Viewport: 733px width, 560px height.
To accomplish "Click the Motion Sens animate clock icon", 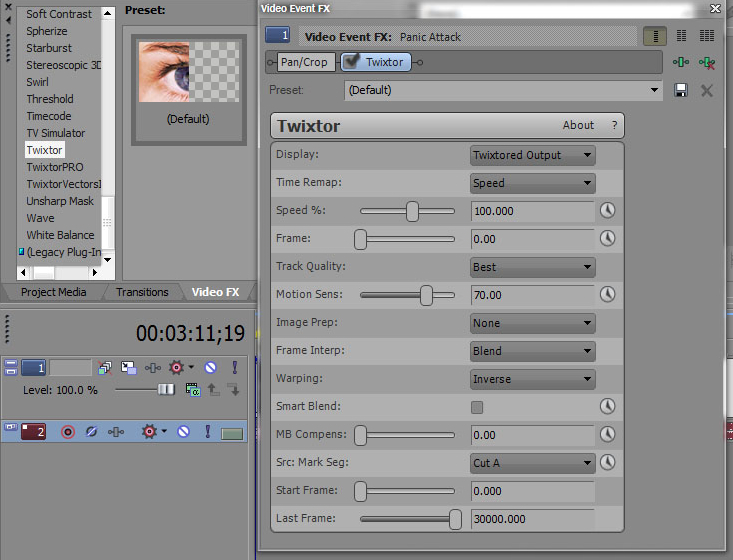I will point(607,295).
